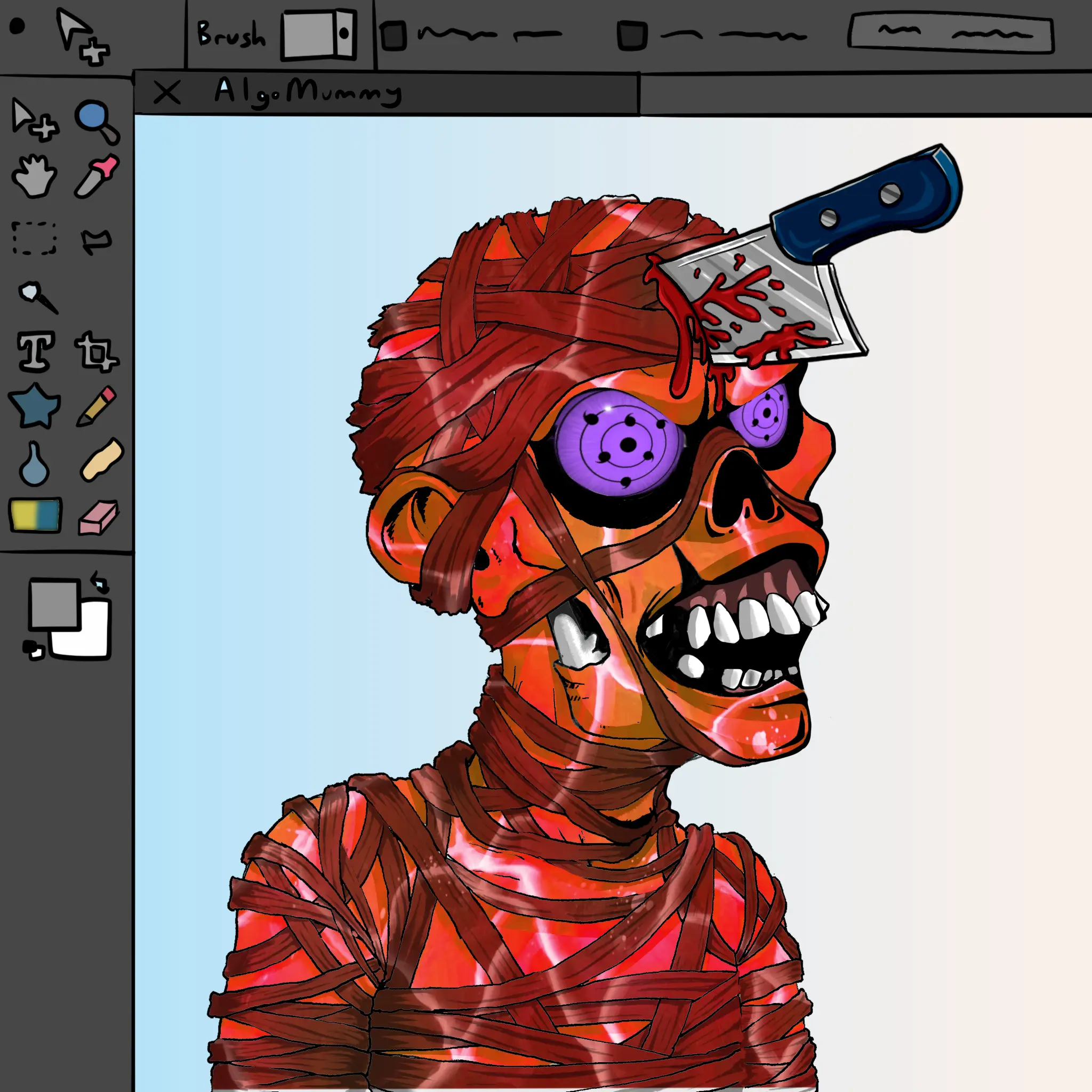
Task: Choose the Type tool
Action: [x=36, y=351]
